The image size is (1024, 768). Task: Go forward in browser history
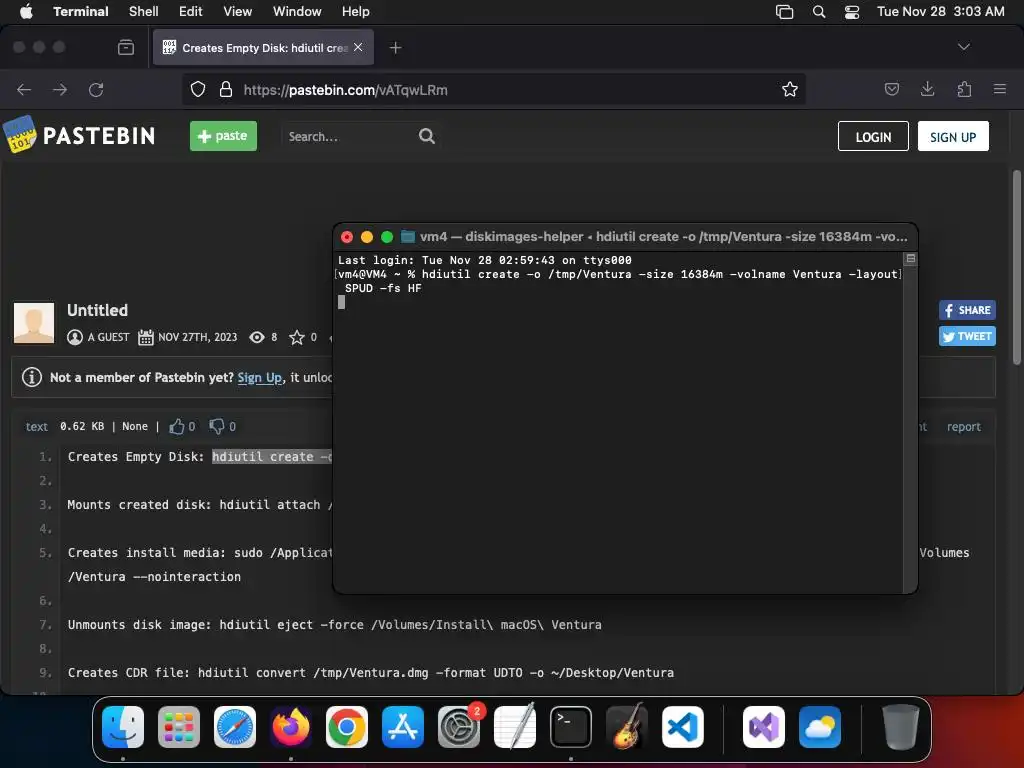pos(60,89)
